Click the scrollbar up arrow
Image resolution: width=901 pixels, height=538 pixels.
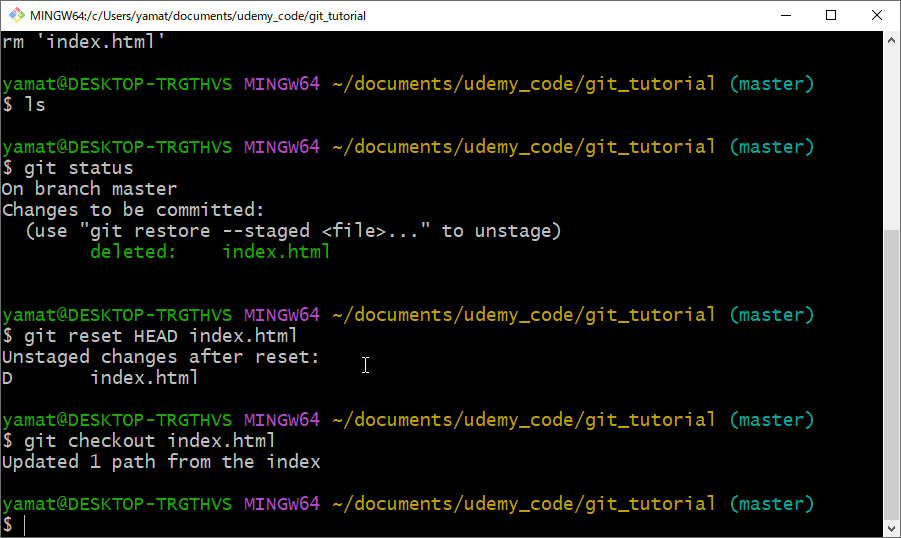click(891, 40)
